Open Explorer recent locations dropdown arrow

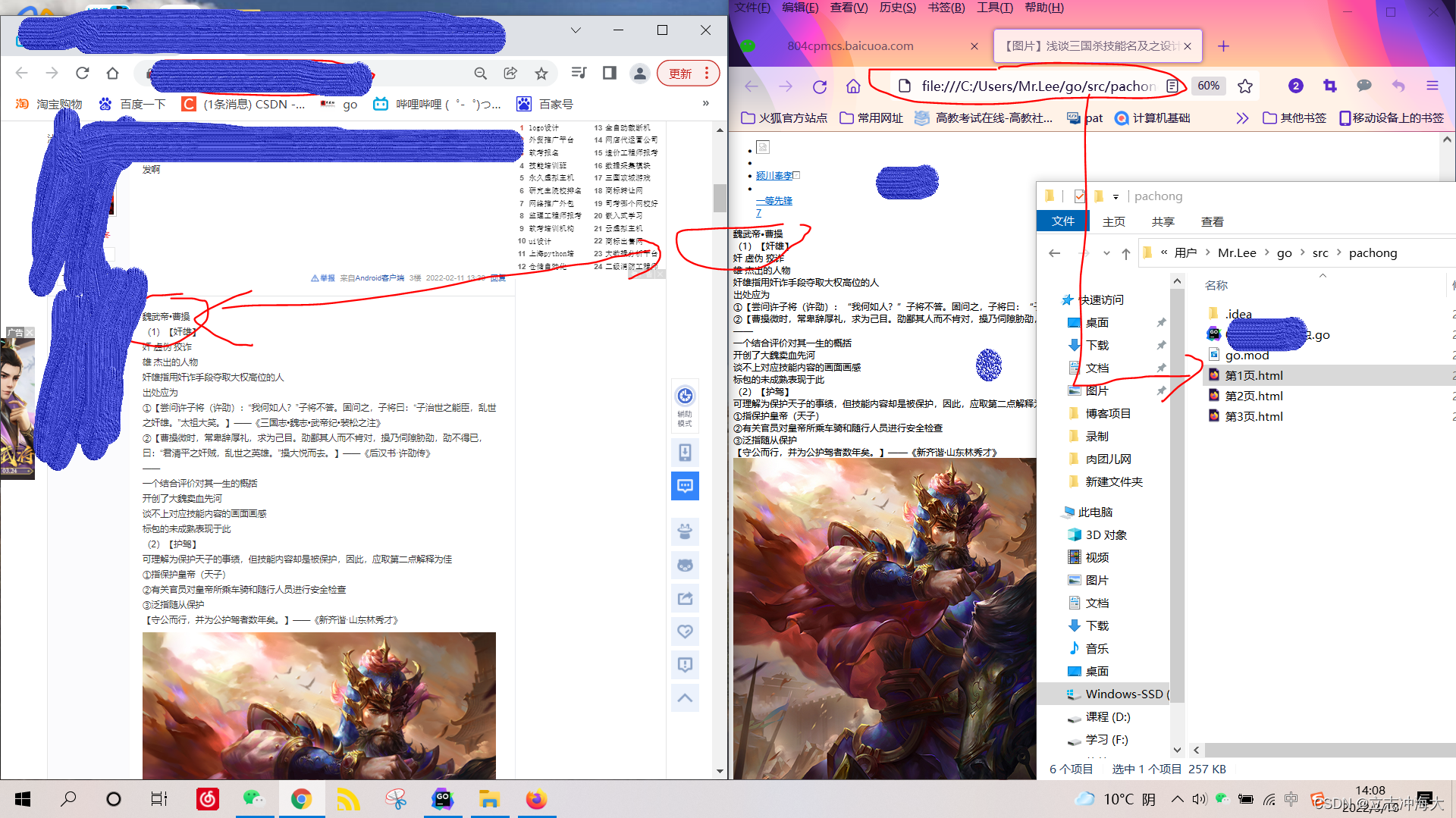(1106, 253)
